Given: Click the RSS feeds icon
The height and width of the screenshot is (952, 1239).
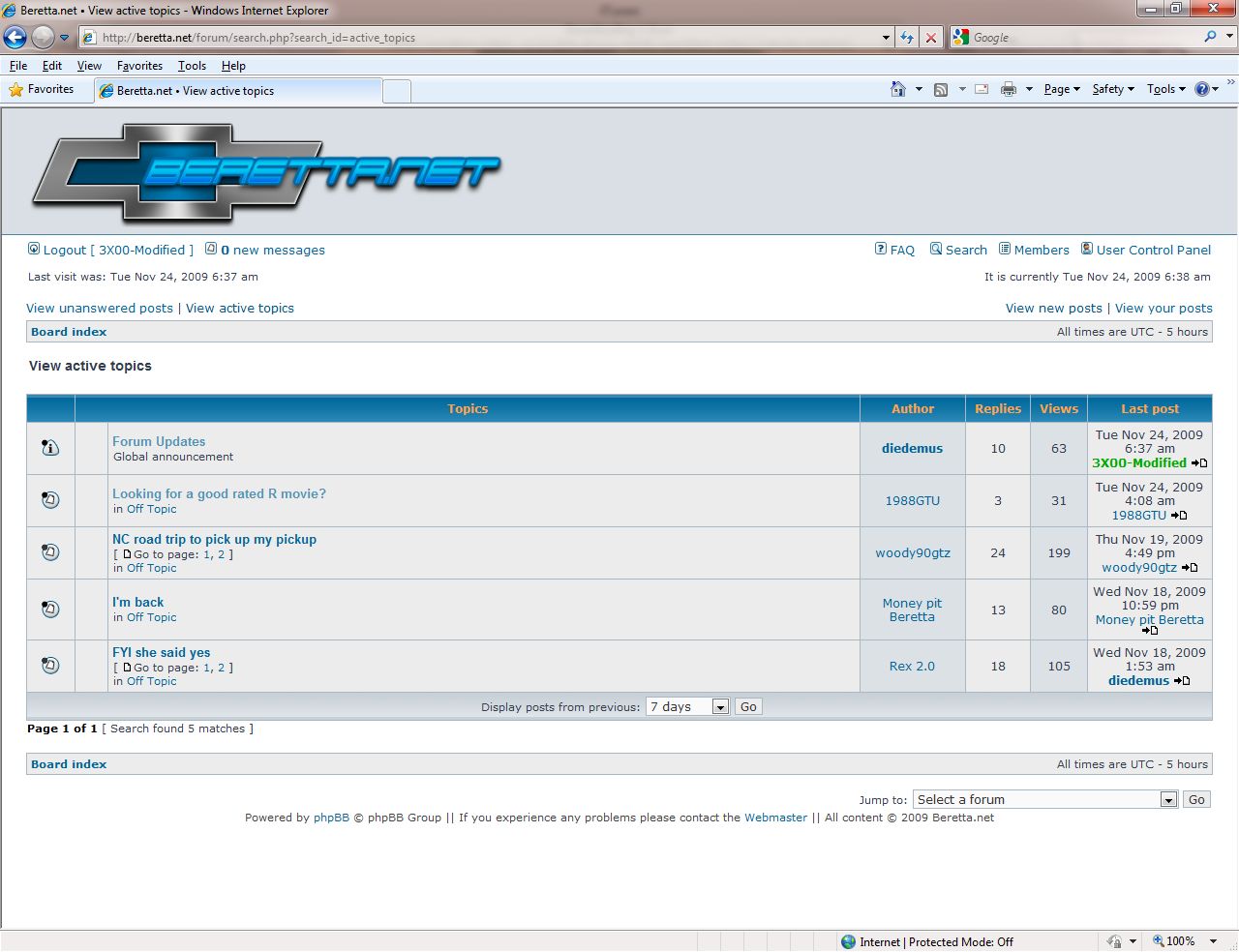Looking at the screenshot, I should (x=940, y=89).
